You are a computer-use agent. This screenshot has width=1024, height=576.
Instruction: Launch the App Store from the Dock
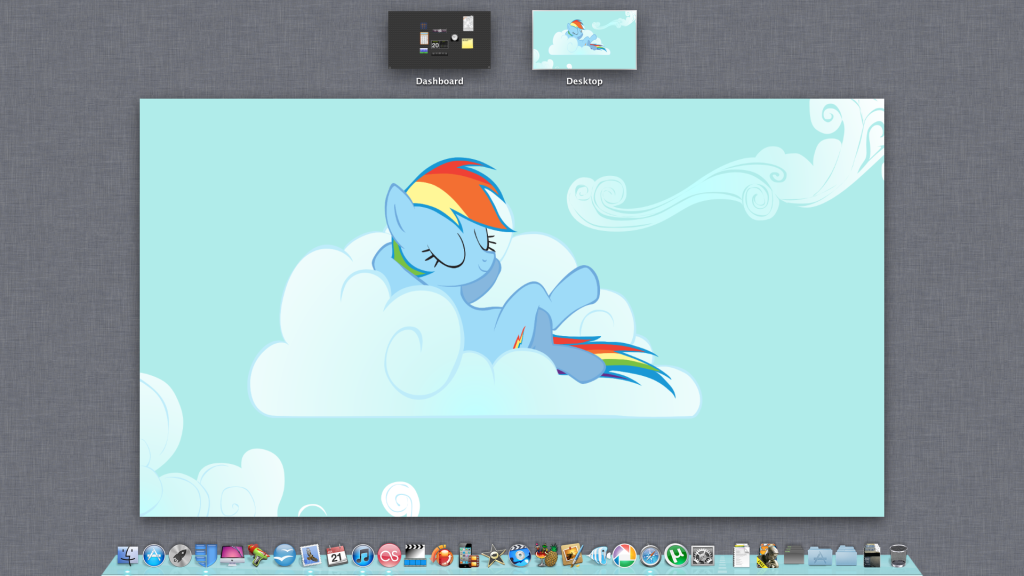click(x=153, y=556)
